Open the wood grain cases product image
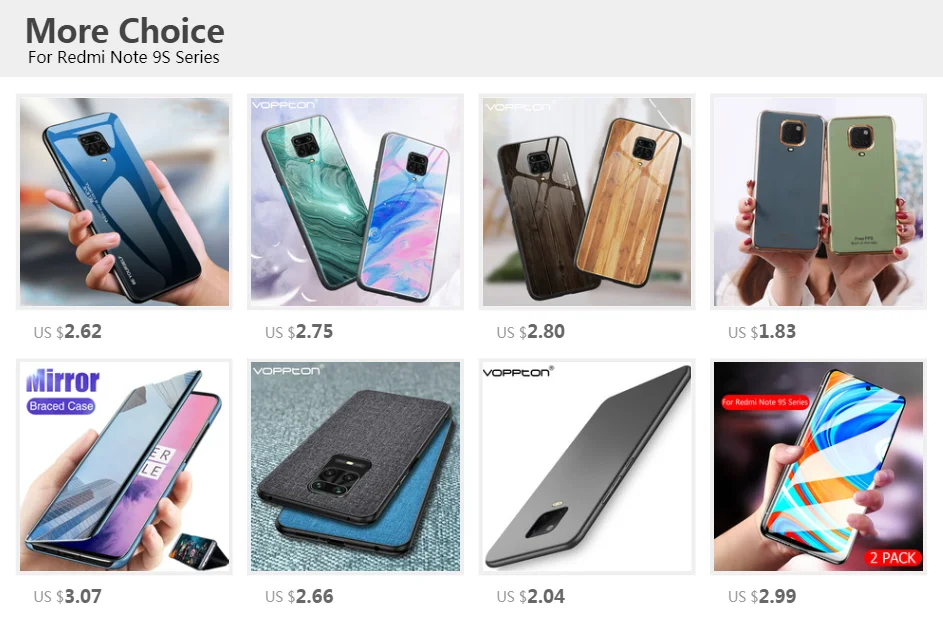This screenshot has height=643, width=943. (586, 202)
